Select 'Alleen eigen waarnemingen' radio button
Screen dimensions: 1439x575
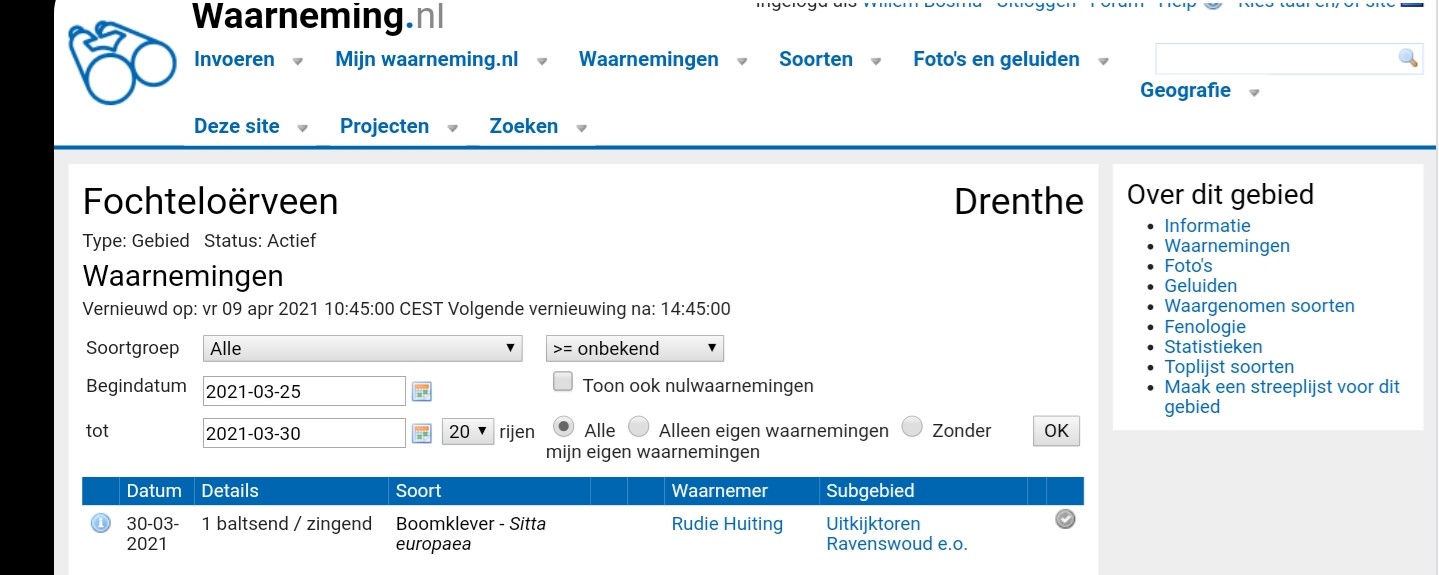click(638, 427)
